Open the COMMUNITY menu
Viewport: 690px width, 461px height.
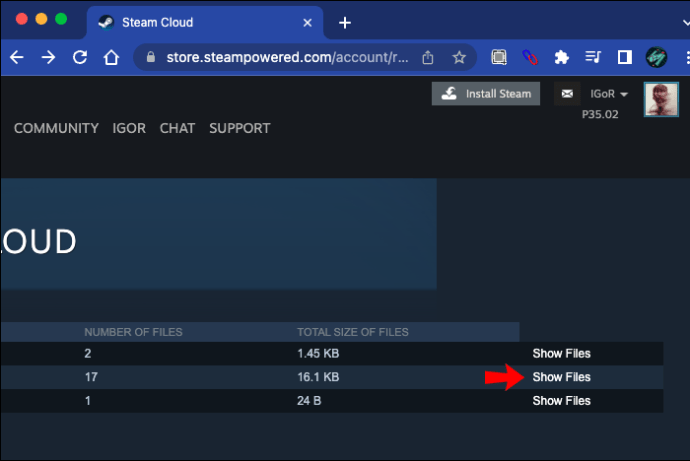(x=56, y=128)
